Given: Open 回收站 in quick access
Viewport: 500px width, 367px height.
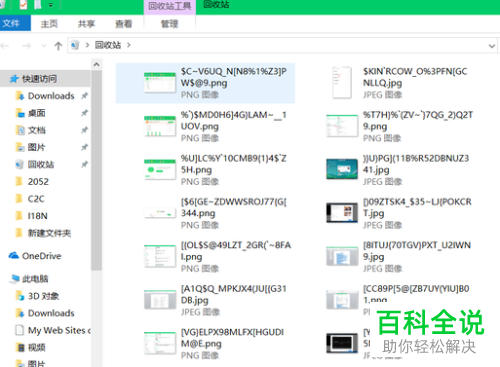Looking at the screenshot, I should (41, 165).
